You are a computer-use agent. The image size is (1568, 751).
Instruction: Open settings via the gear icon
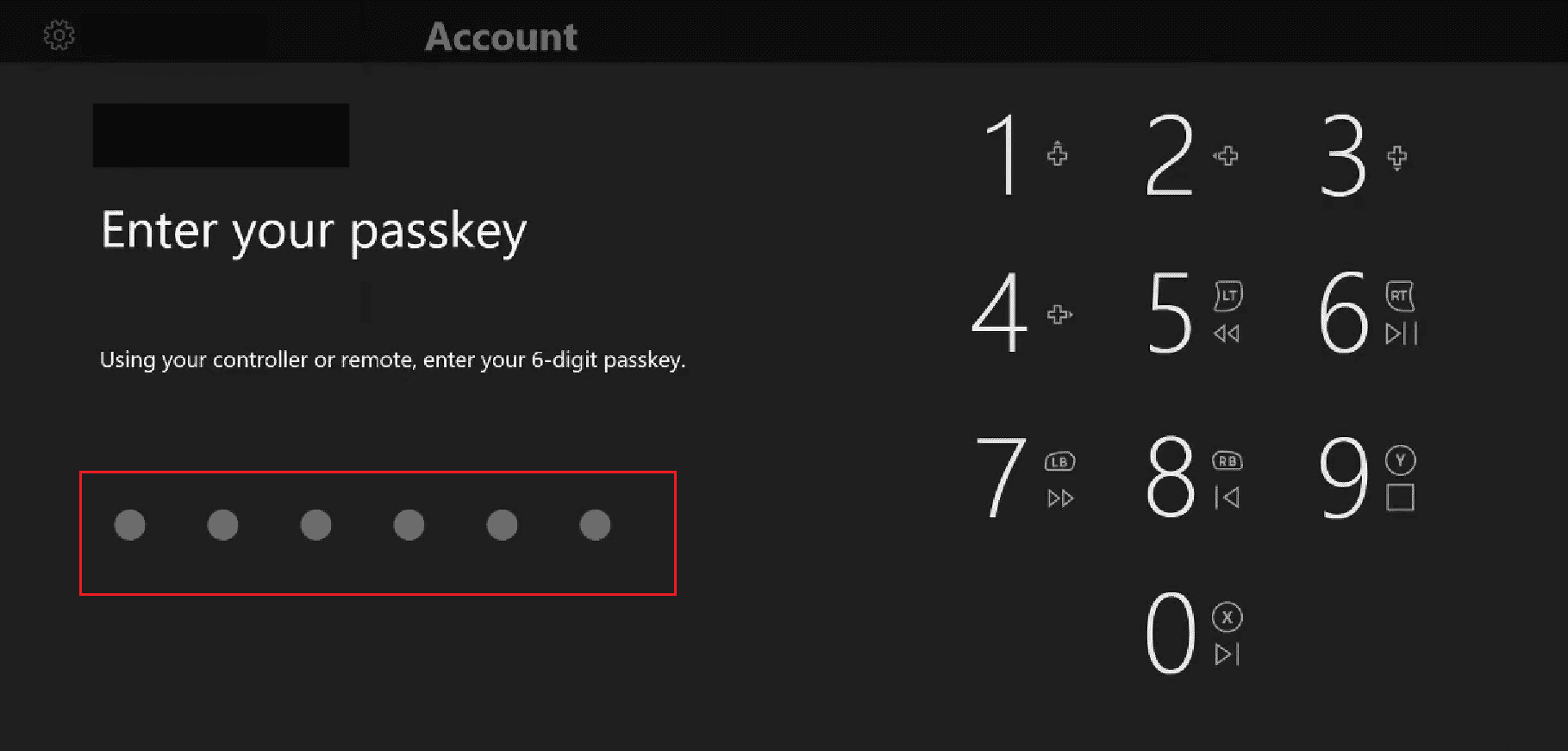pos(59,36)
